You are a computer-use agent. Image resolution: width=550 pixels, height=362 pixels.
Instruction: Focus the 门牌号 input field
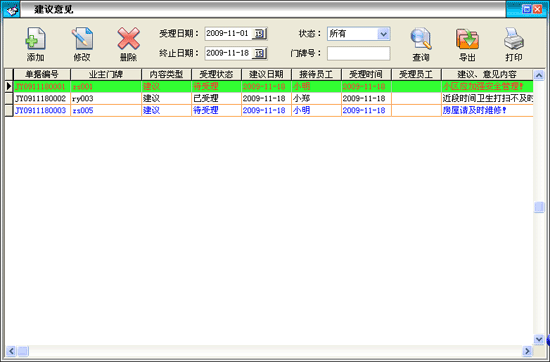[x=358, y=53]
